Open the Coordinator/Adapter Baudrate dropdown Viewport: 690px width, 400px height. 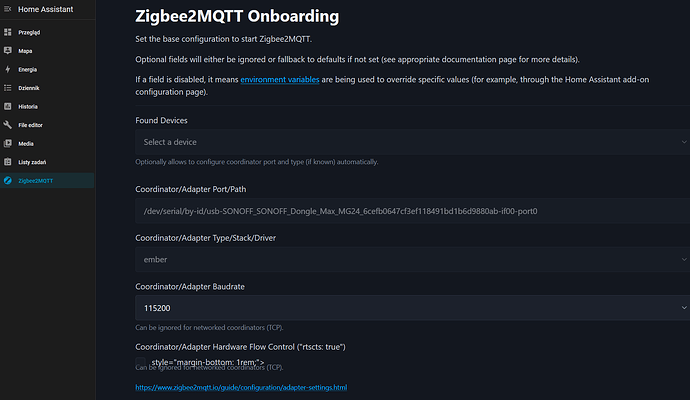click(x=412, y=308)
